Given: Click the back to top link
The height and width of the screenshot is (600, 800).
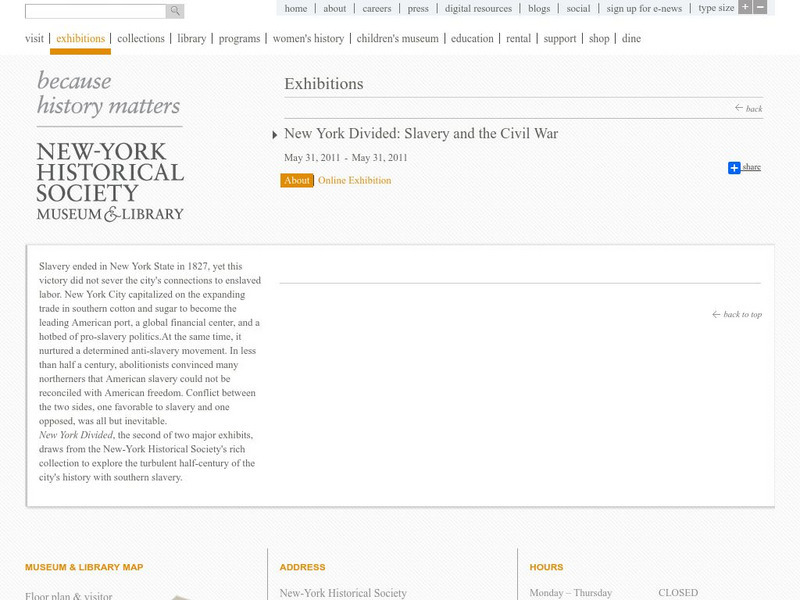Looking at the screenshot, I should [737, 314].
